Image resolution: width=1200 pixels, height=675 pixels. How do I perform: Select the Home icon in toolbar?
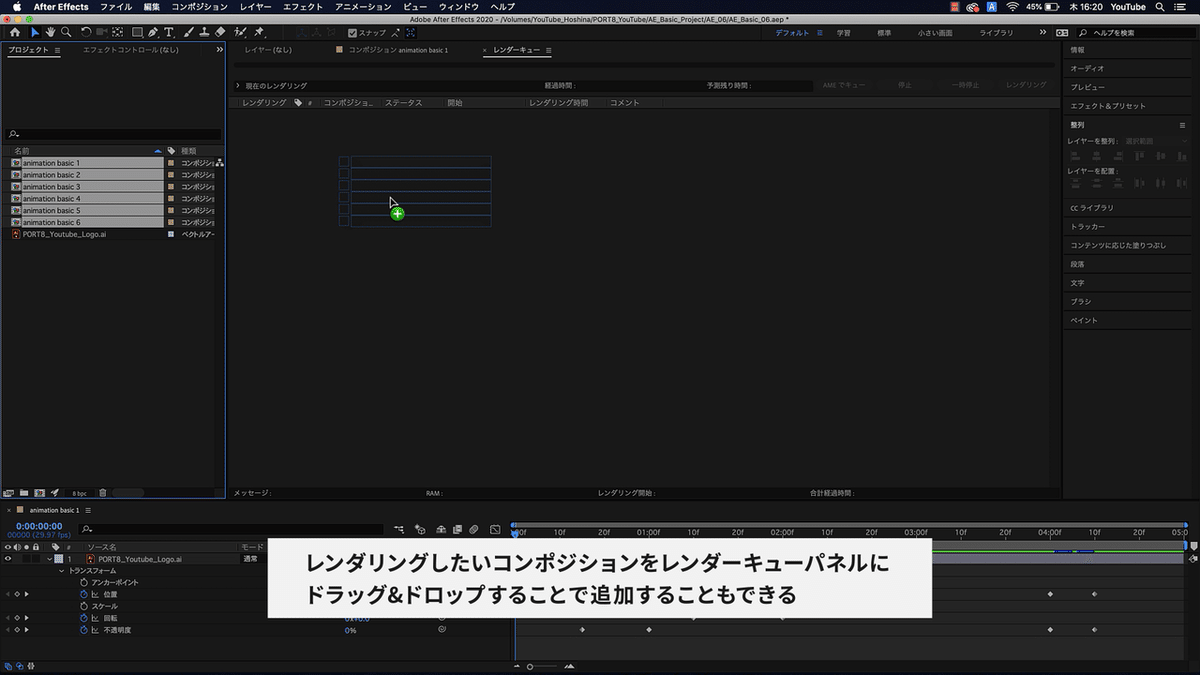[x=14, y=33]
